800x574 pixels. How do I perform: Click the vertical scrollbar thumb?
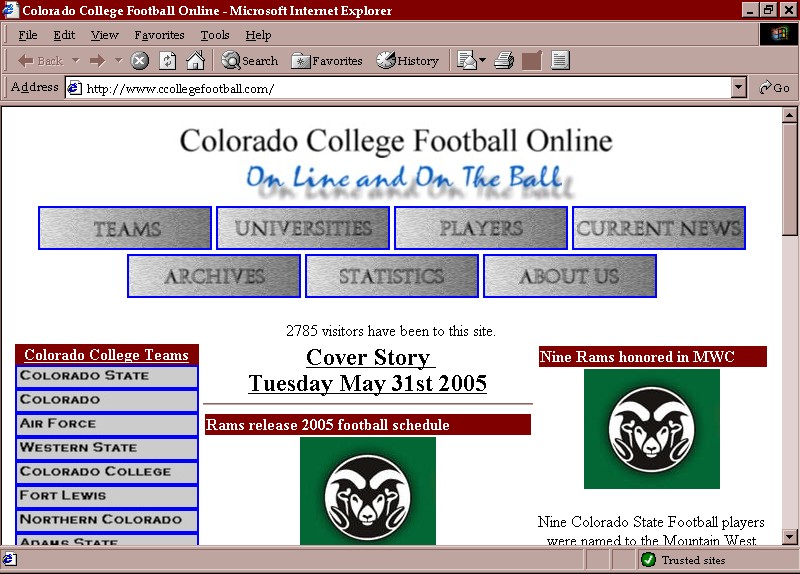pyautogui.click(x=789, y=179)
